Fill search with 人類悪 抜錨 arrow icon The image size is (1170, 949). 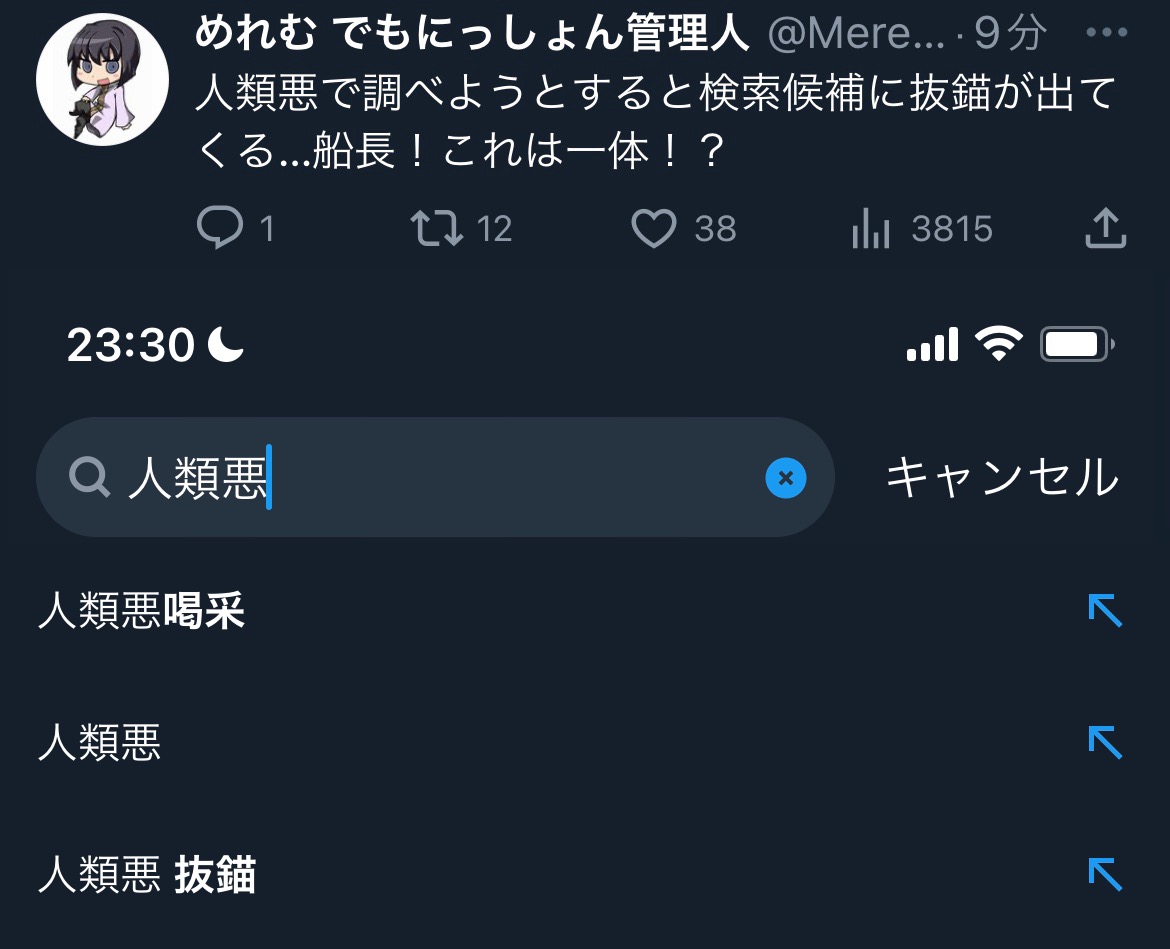click(x=1105, y=874)
